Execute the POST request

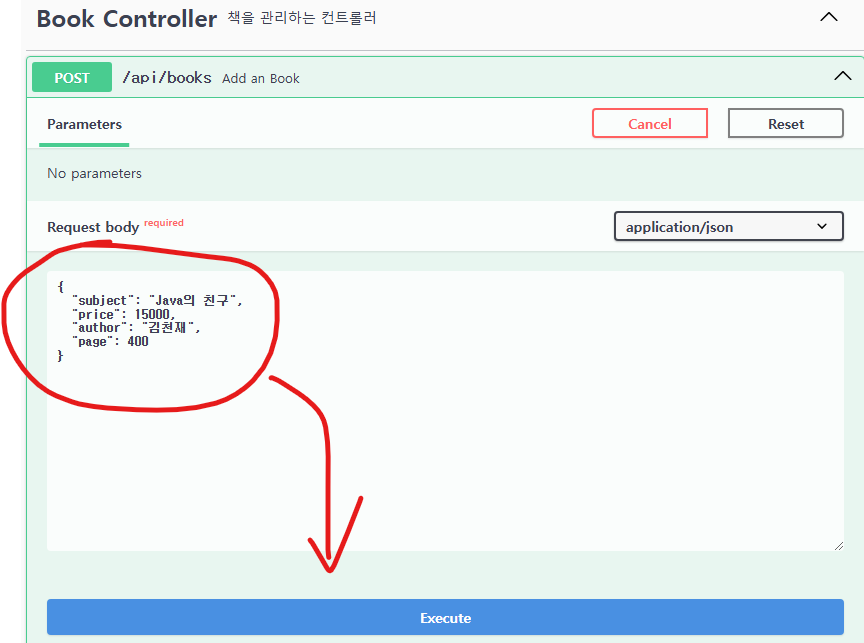[x=445, y=617]
